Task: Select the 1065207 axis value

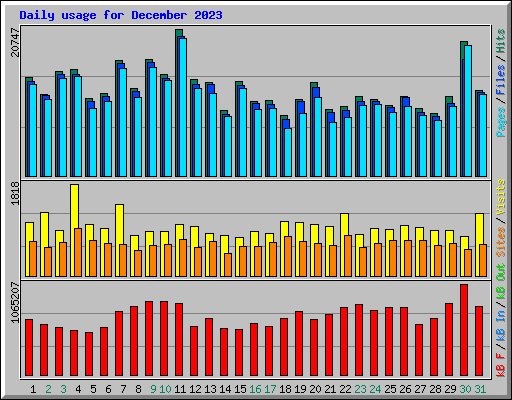Action: 15,303
